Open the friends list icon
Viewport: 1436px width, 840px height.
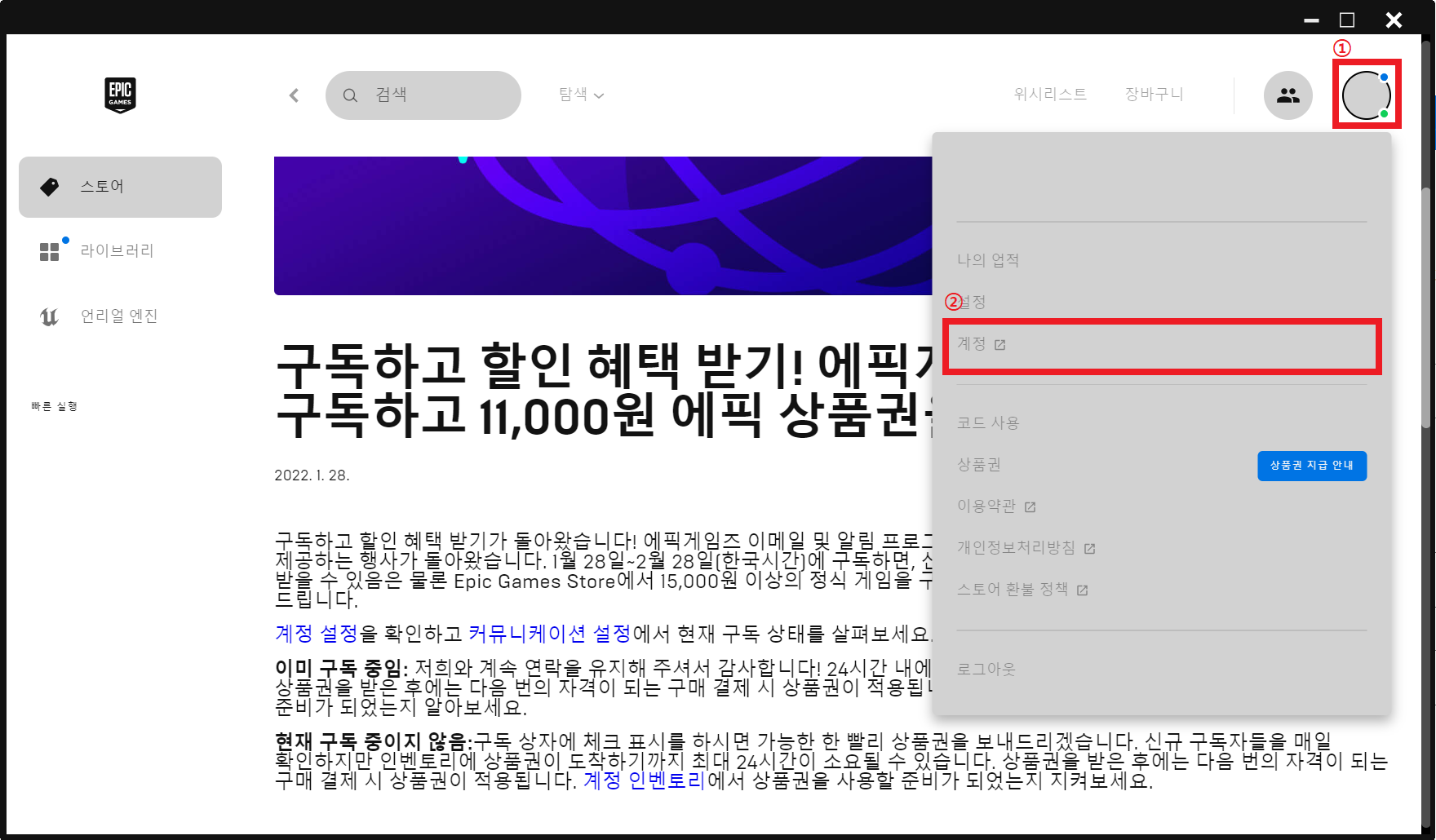pyautogui.click(x=1288, y=95)
